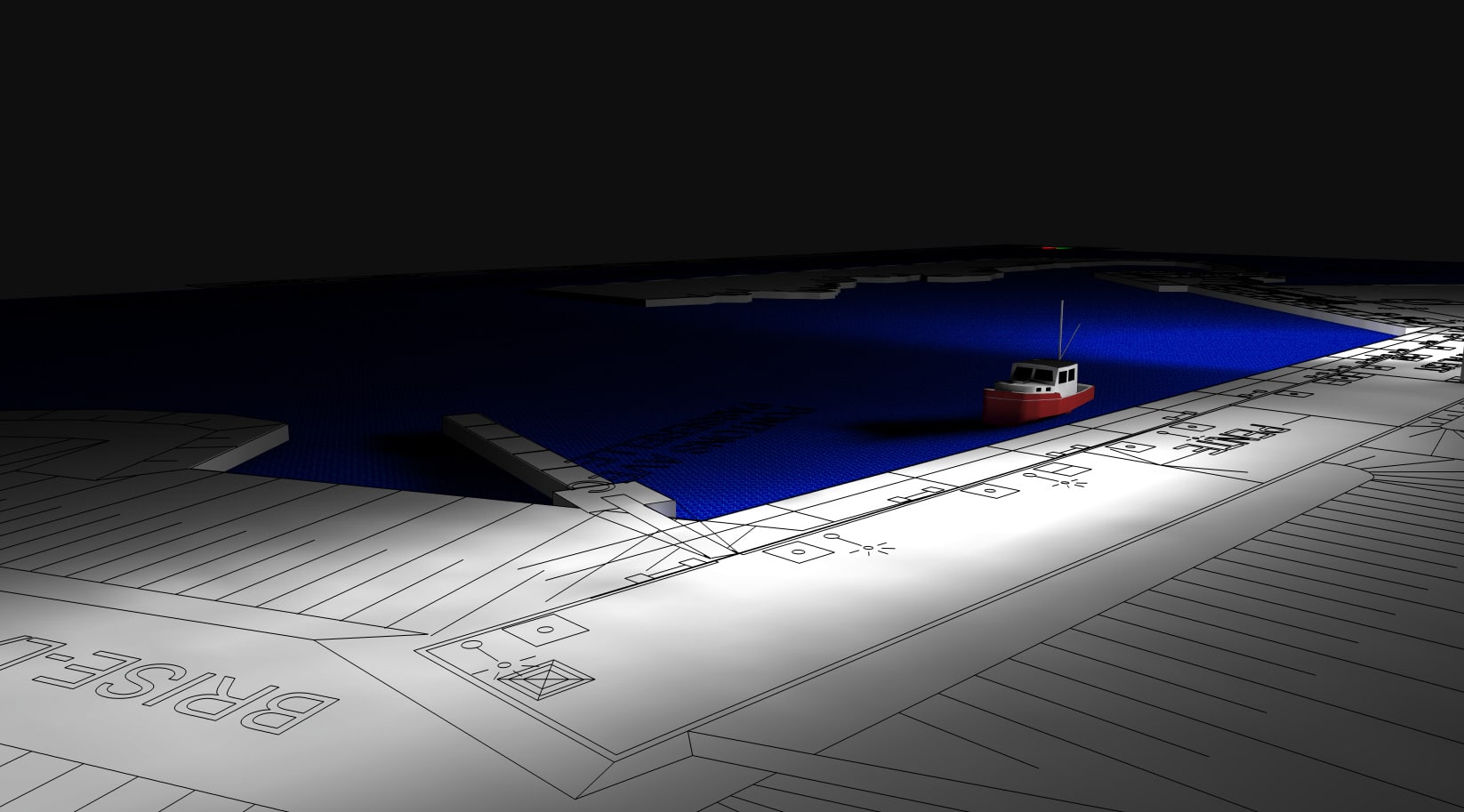Click the faint text projected on the water
Screen dimensions: 1464x812
click(x=694, y=445)
